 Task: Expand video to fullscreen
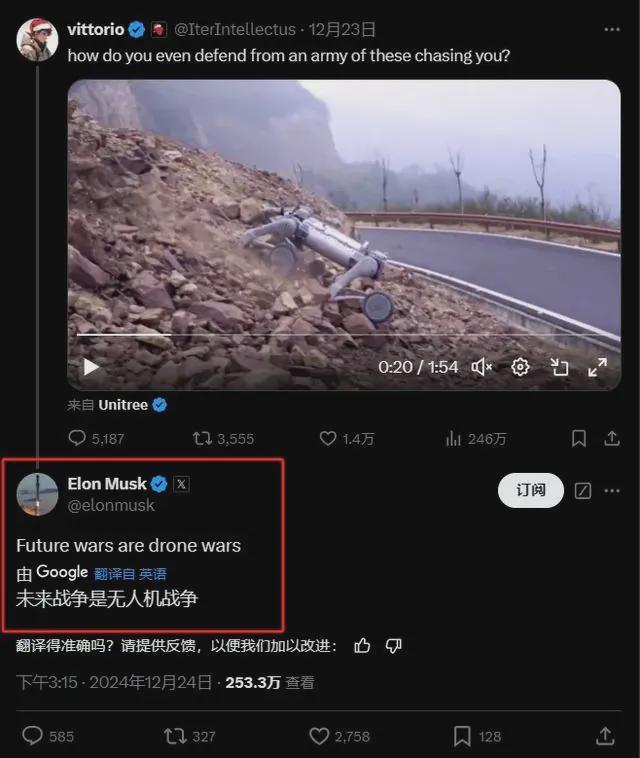click(597, 367)
